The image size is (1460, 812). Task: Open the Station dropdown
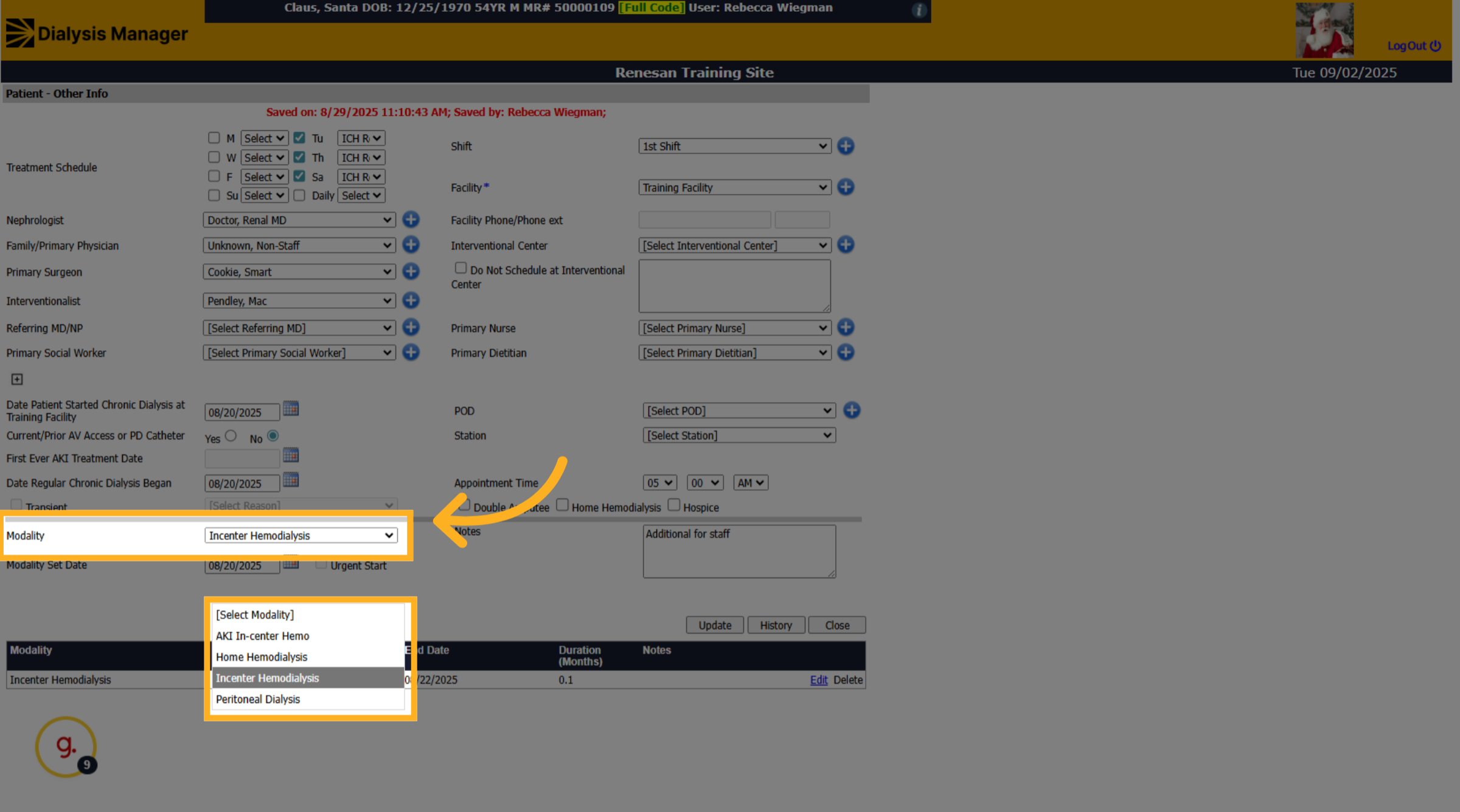pyautogui.click(x=739, y=435)
